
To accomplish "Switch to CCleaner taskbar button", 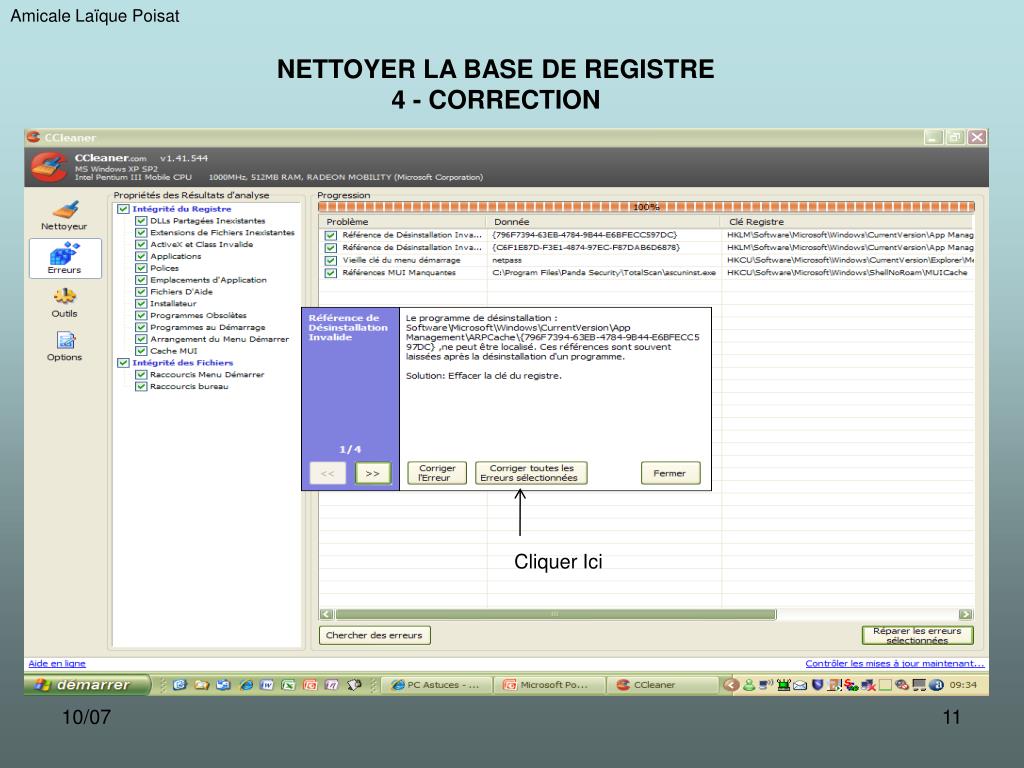I will pyautogui.click(x=663, y=684).
